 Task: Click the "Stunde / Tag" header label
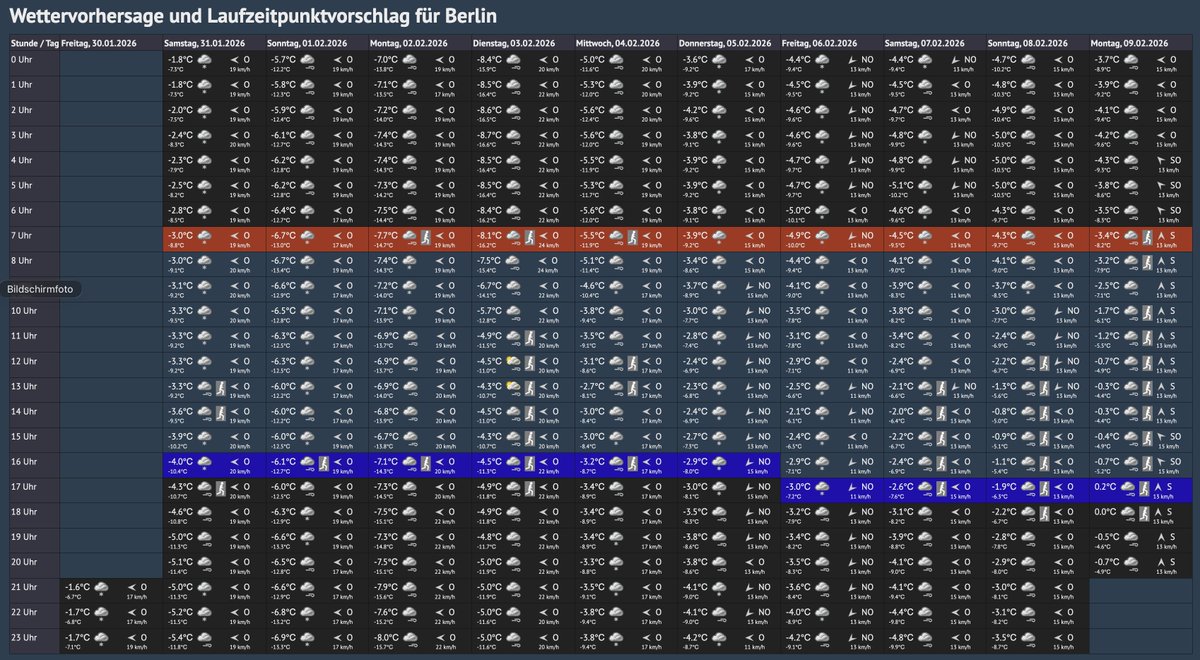pos(33,44)
